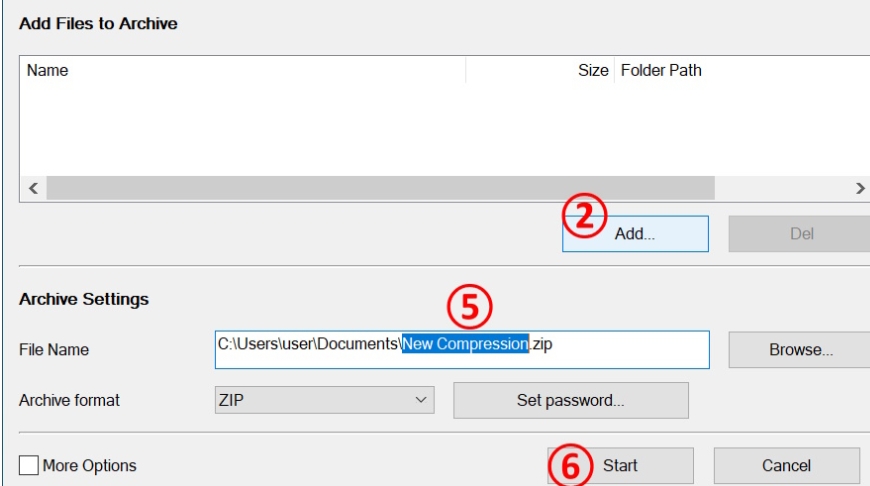Click the left scroll arrow of the file list

click(33, 188)
